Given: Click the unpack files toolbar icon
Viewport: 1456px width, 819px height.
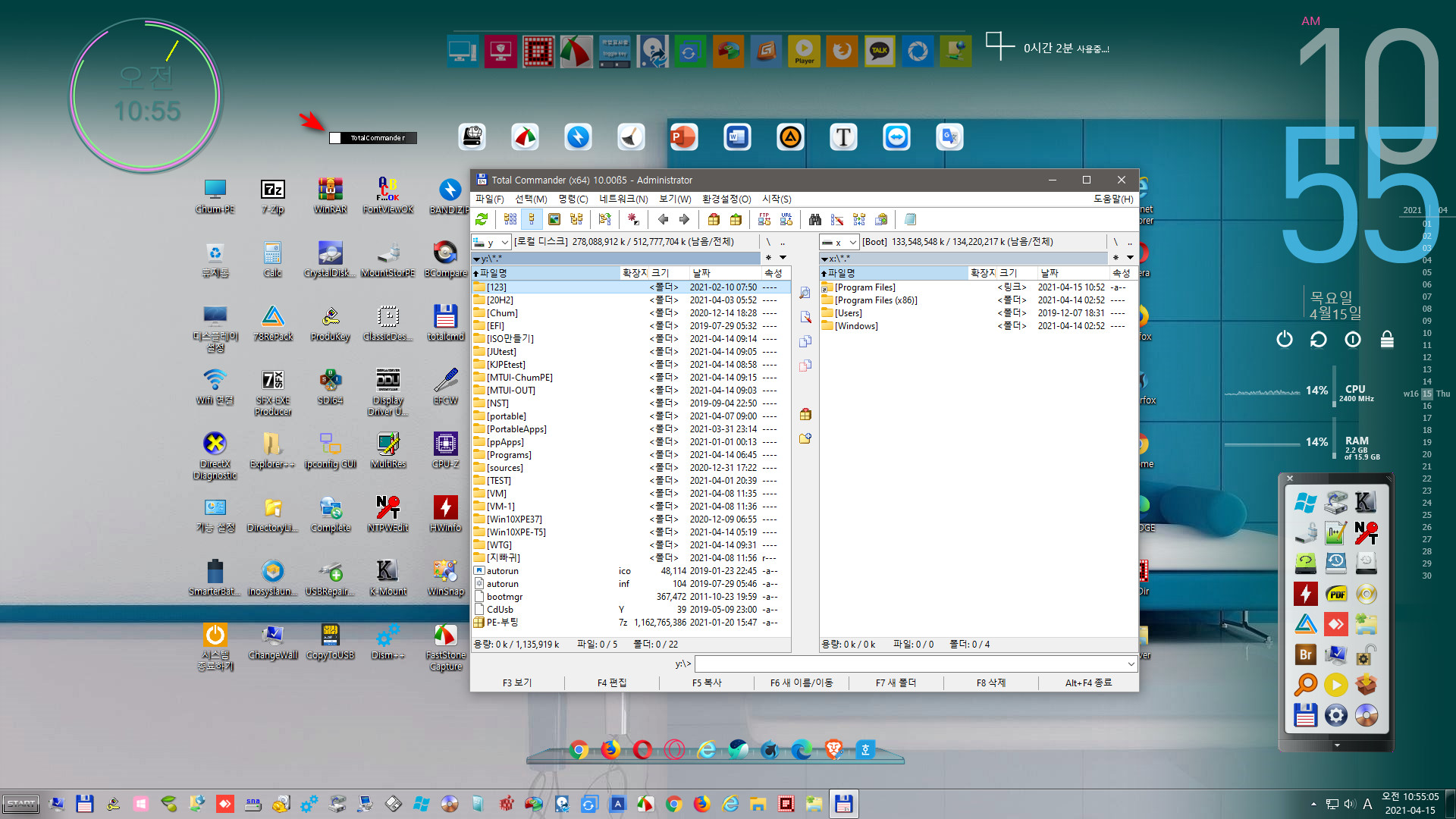Looking at the screenshot, I should click(736, 219).
